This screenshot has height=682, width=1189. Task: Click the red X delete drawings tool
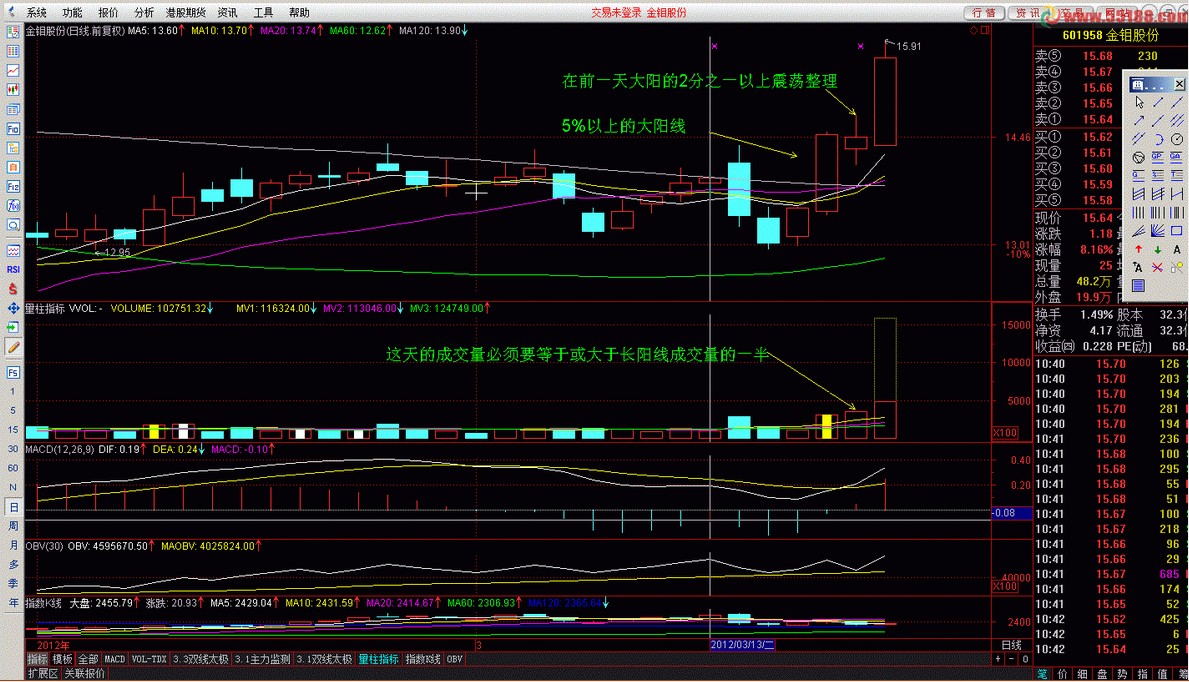coord(1157,267)
